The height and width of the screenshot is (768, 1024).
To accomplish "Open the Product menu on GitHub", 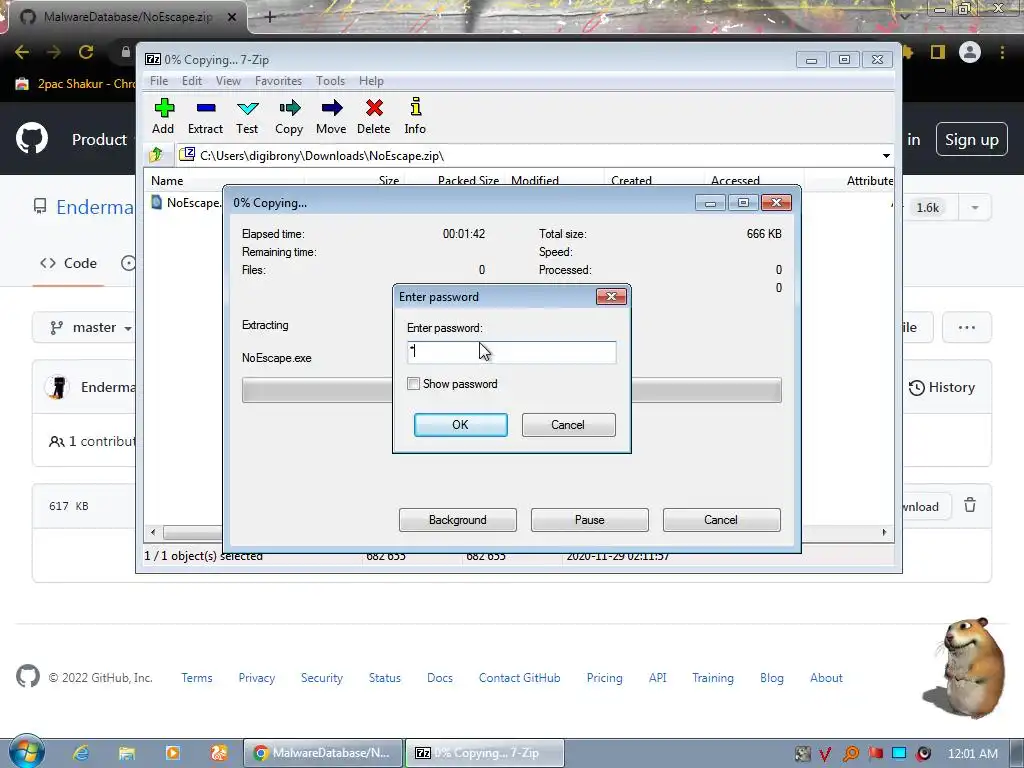I will click(x=99, y=139).
